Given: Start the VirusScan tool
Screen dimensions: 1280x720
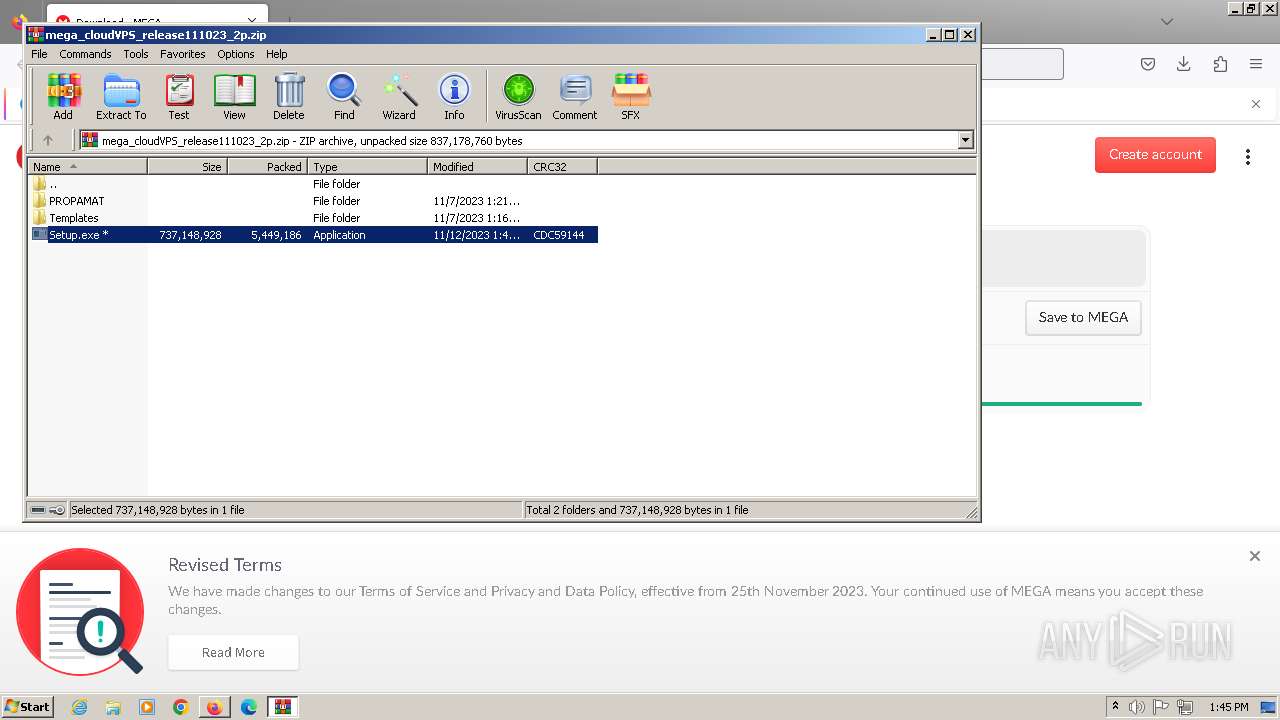Looking at the screenshot, I should coord(518,97).
